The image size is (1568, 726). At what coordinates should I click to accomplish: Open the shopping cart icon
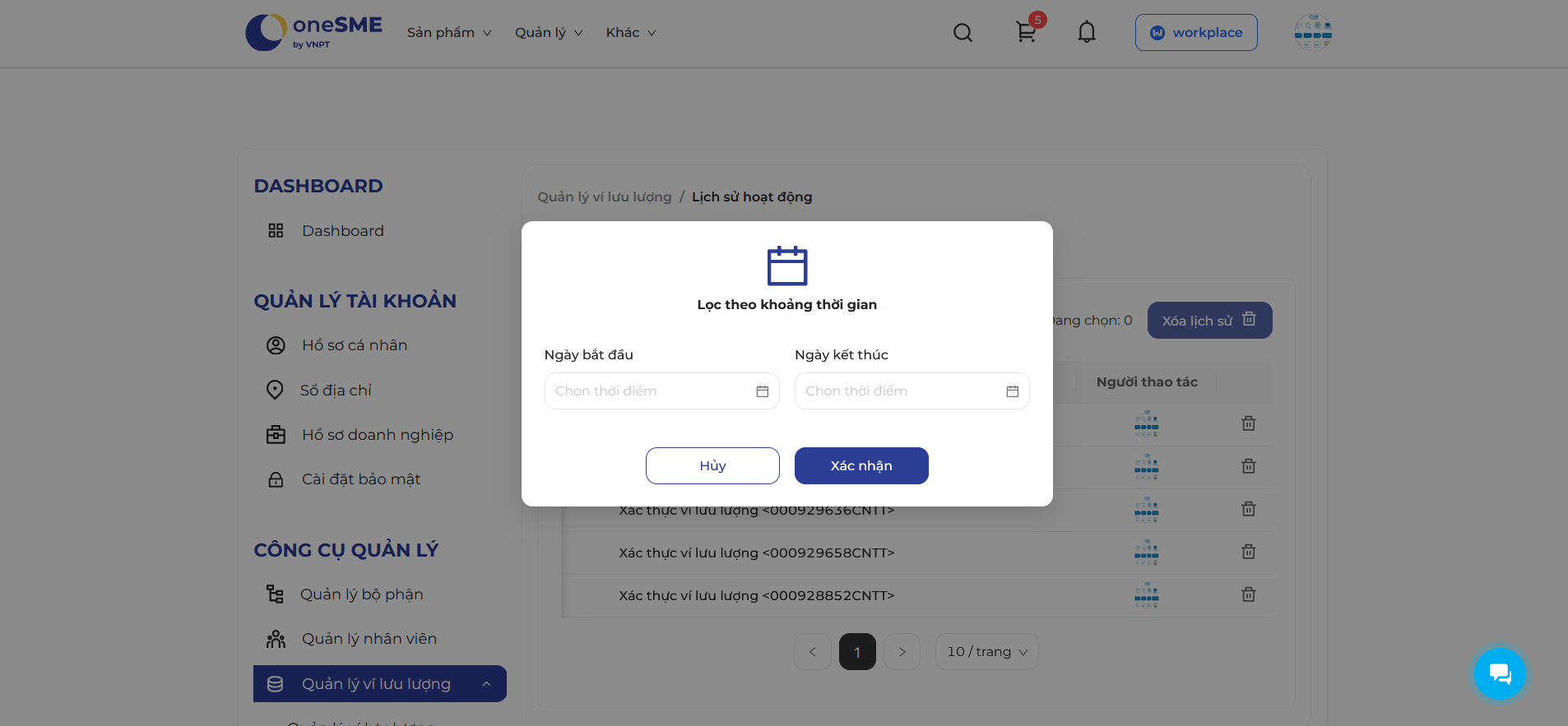pos(1026,32)
